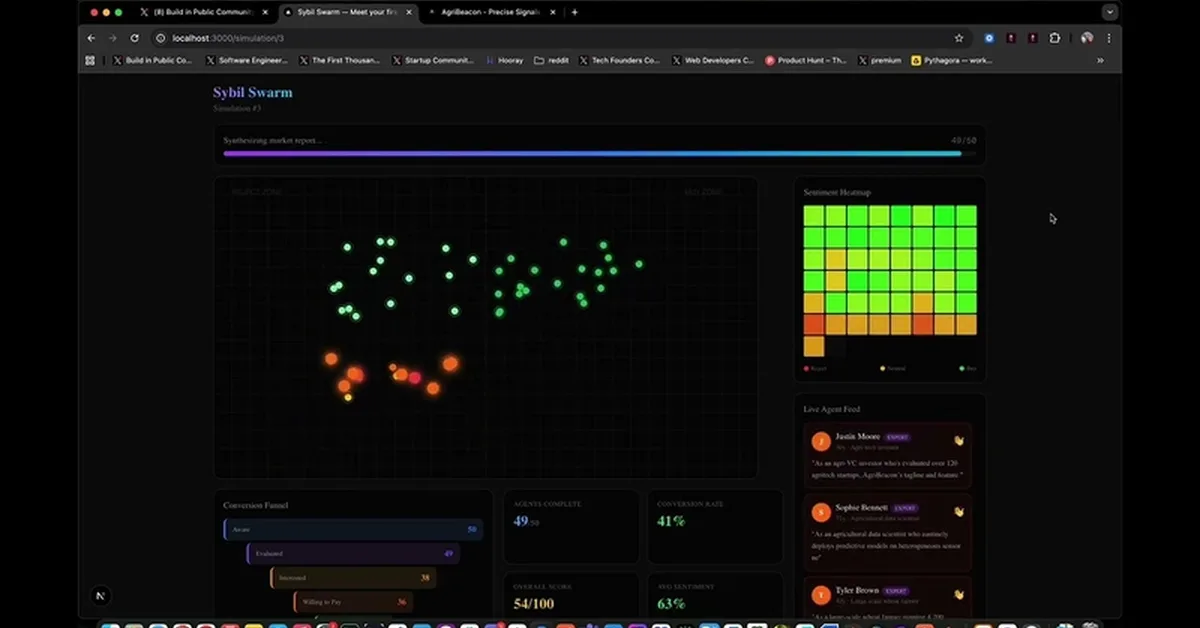Expand the hidden bookmarks overflow chevron
Viewport: 1200px width, 628px height.
1100,60
